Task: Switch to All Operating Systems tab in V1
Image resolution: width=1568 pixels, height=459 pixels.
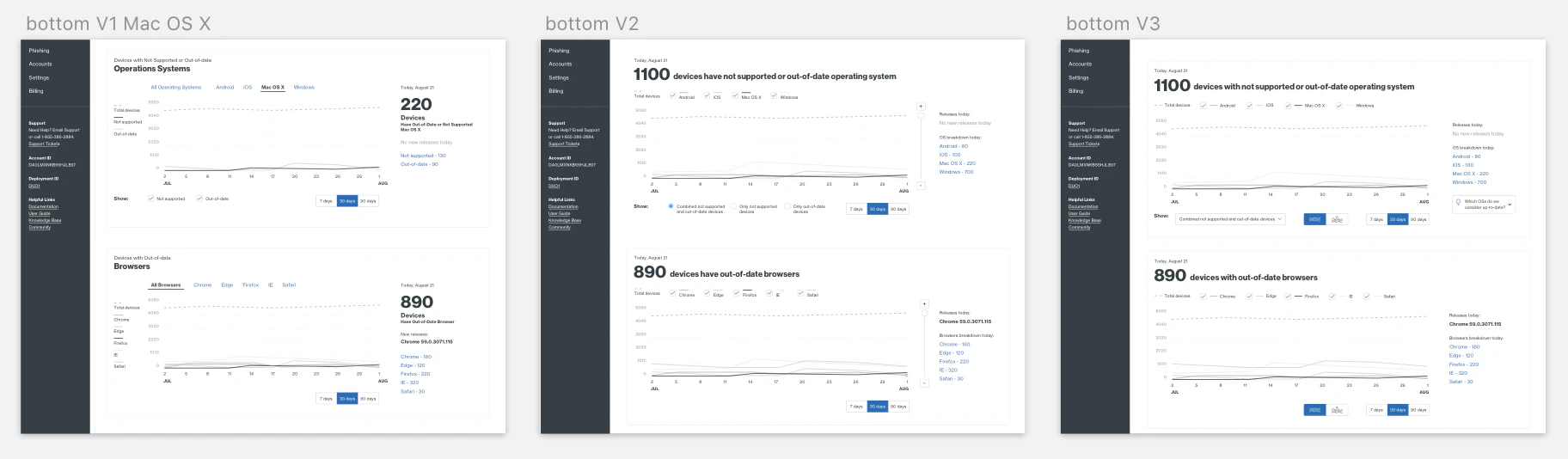Action: [x=176, y=87]
